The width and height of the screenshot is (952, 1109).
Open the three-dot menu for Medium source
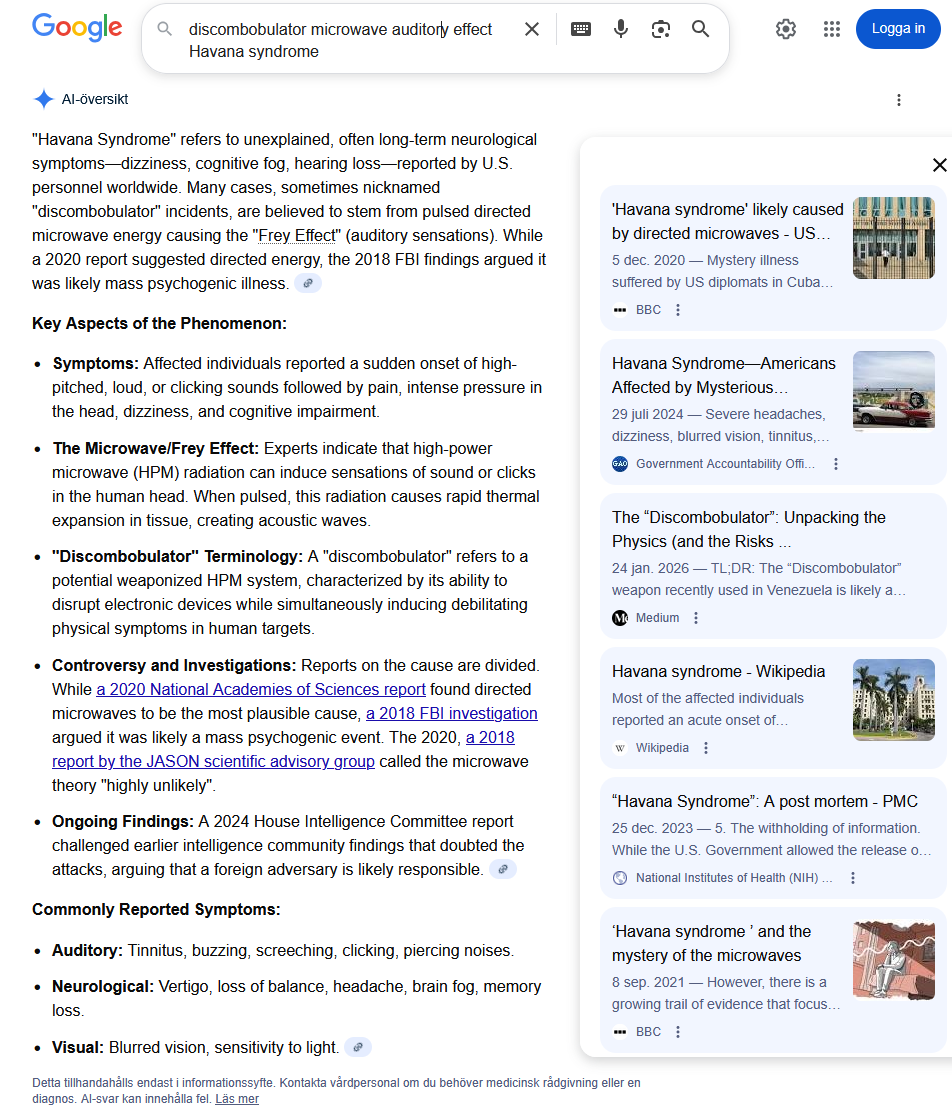(x=696, y=617)
